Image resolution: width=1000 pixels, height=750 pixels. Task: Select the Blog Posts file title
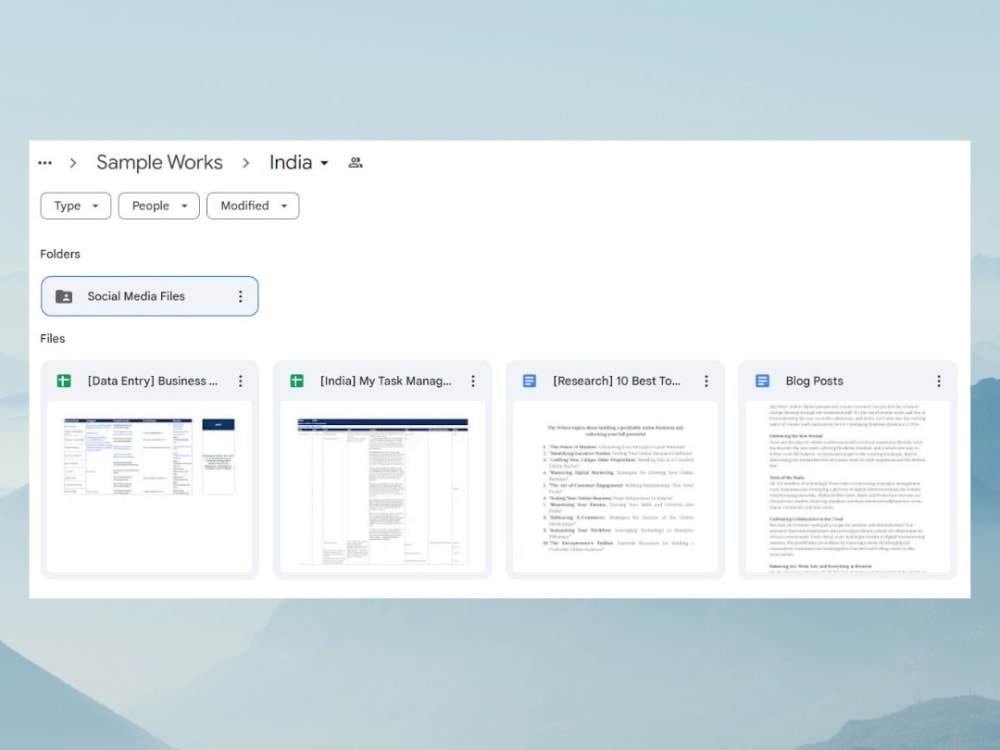[x=814, y=381]
